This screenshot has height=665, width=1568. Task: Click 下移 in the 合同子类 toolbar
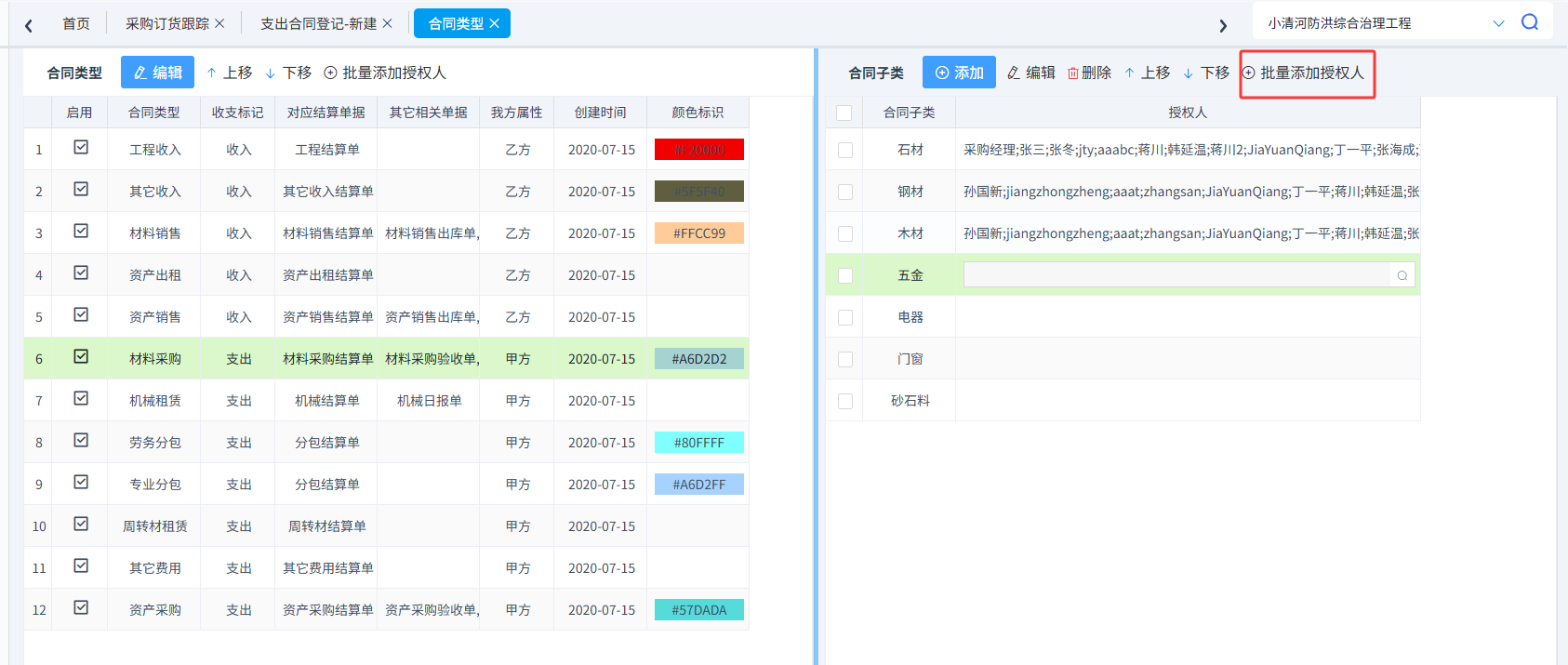(x=1206, y=73)
